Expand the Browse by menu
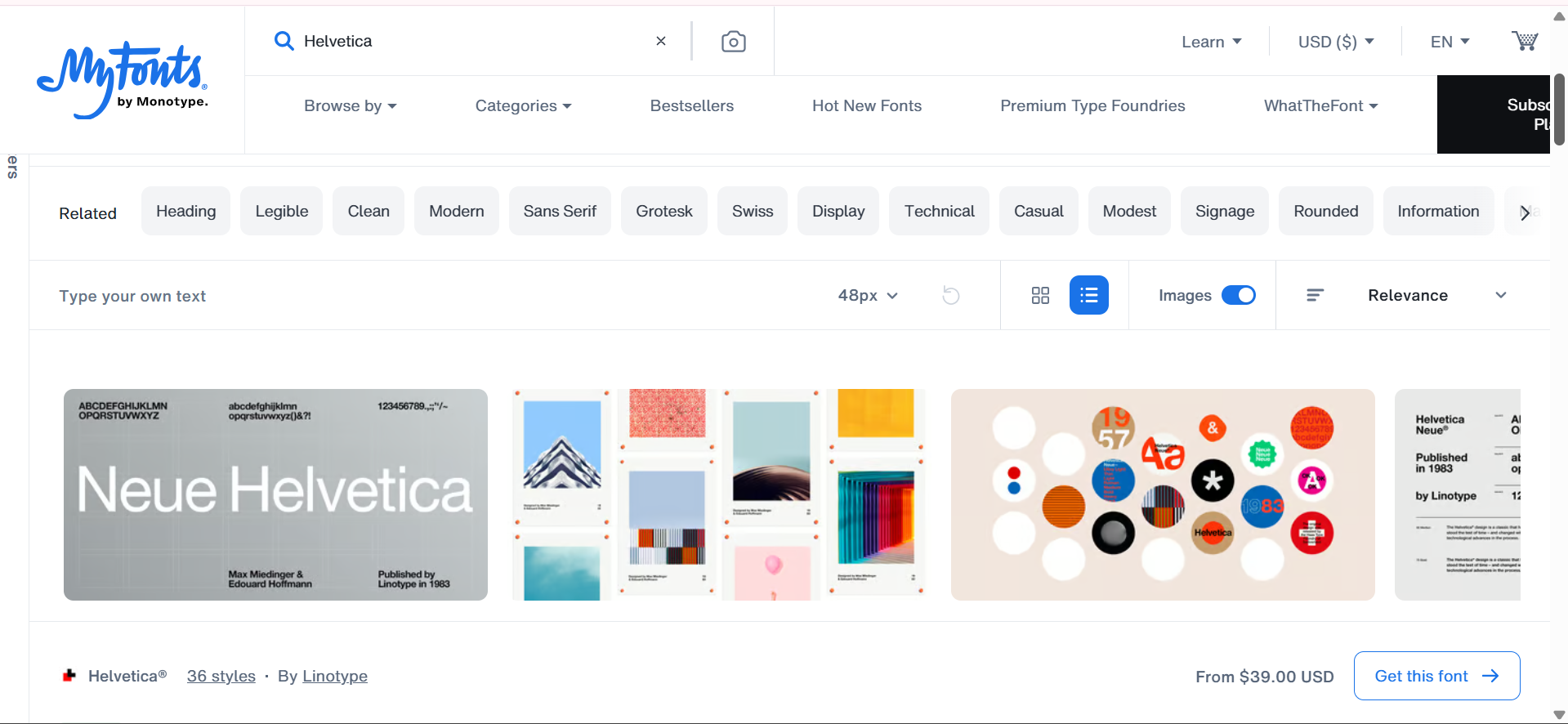Viewport: 1568px width, 724px height. [x=351, y=105]
